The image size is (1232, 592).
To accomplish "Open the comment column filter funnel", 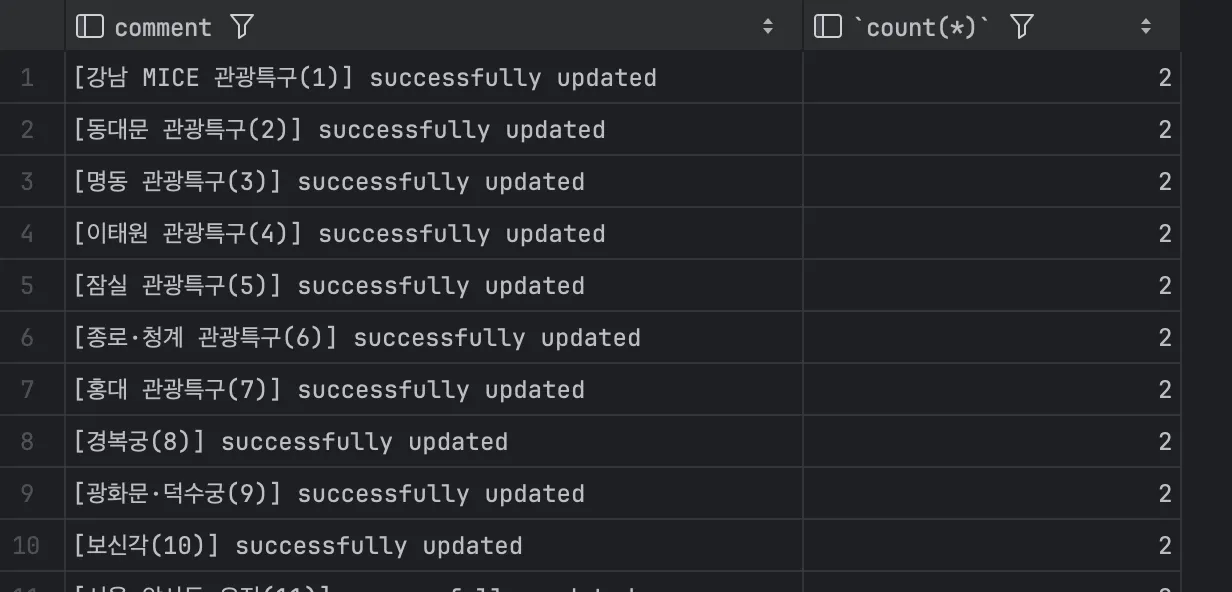I will [x=241, y=27].
